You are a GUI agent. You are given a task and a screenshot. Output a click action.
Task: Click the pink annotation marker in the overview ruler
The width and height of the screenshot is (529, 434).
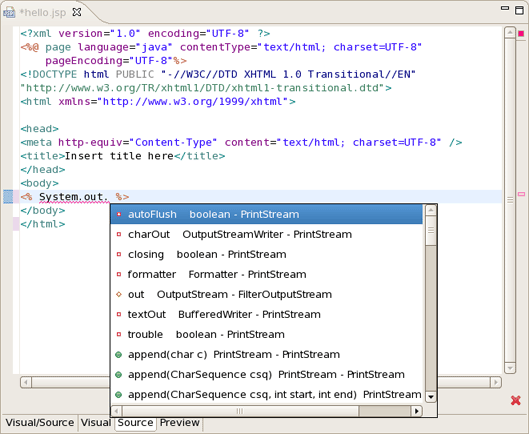point(521,194)
